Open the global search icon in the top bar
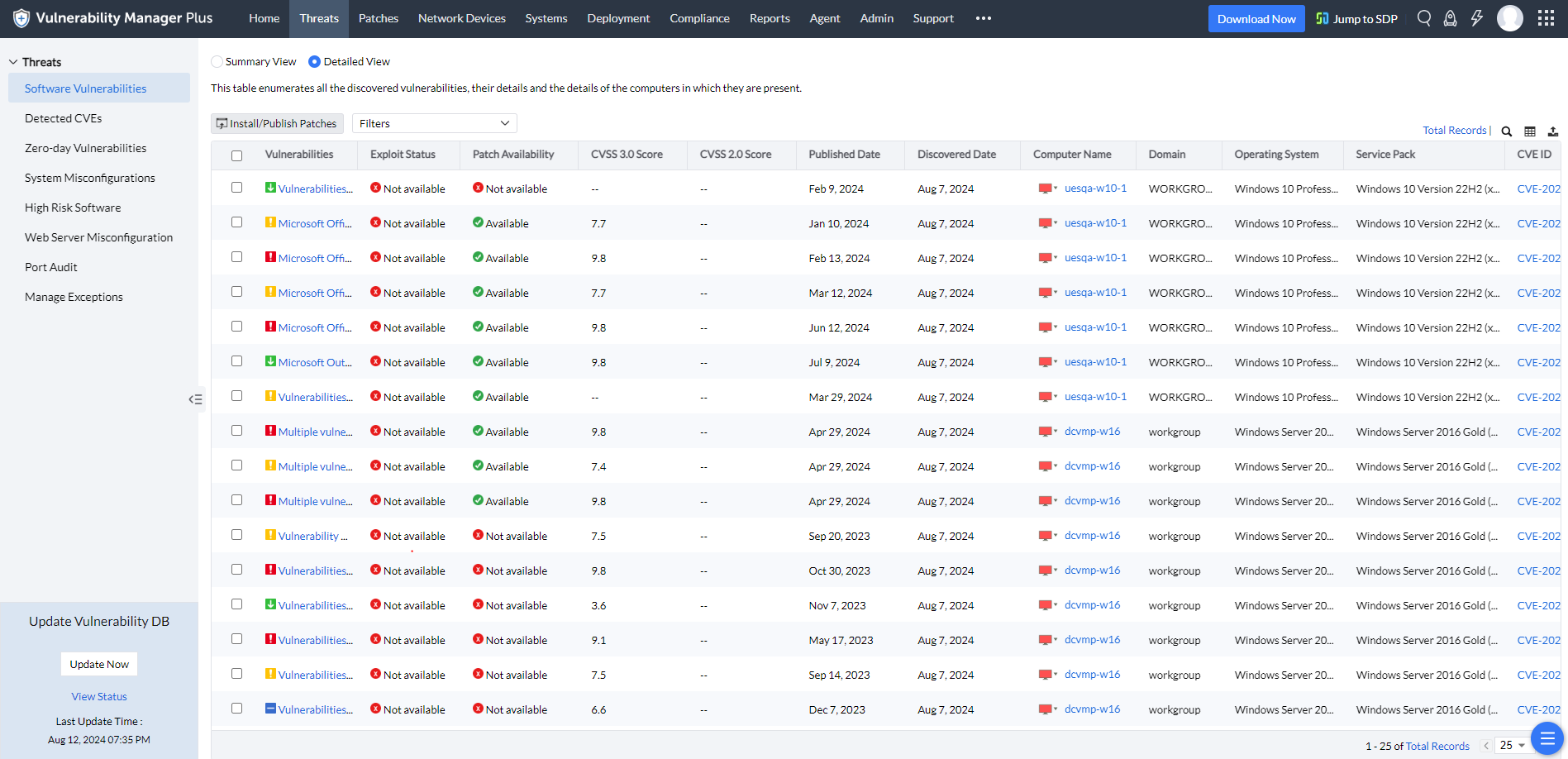This screenshot has width=1568, height=759. coord(1423,18)
